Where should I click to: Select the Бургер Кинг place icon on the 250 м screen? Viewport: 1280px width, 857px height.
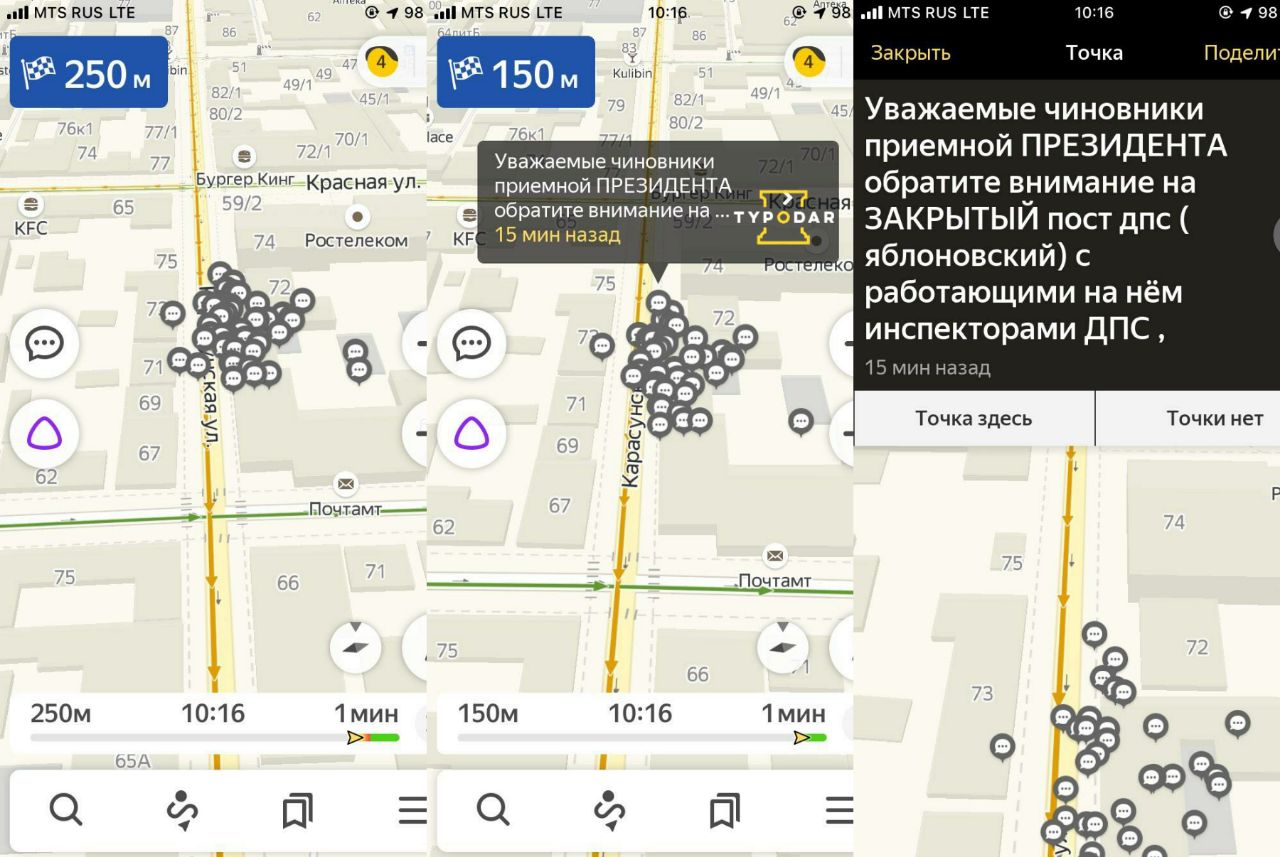point(243,157)
